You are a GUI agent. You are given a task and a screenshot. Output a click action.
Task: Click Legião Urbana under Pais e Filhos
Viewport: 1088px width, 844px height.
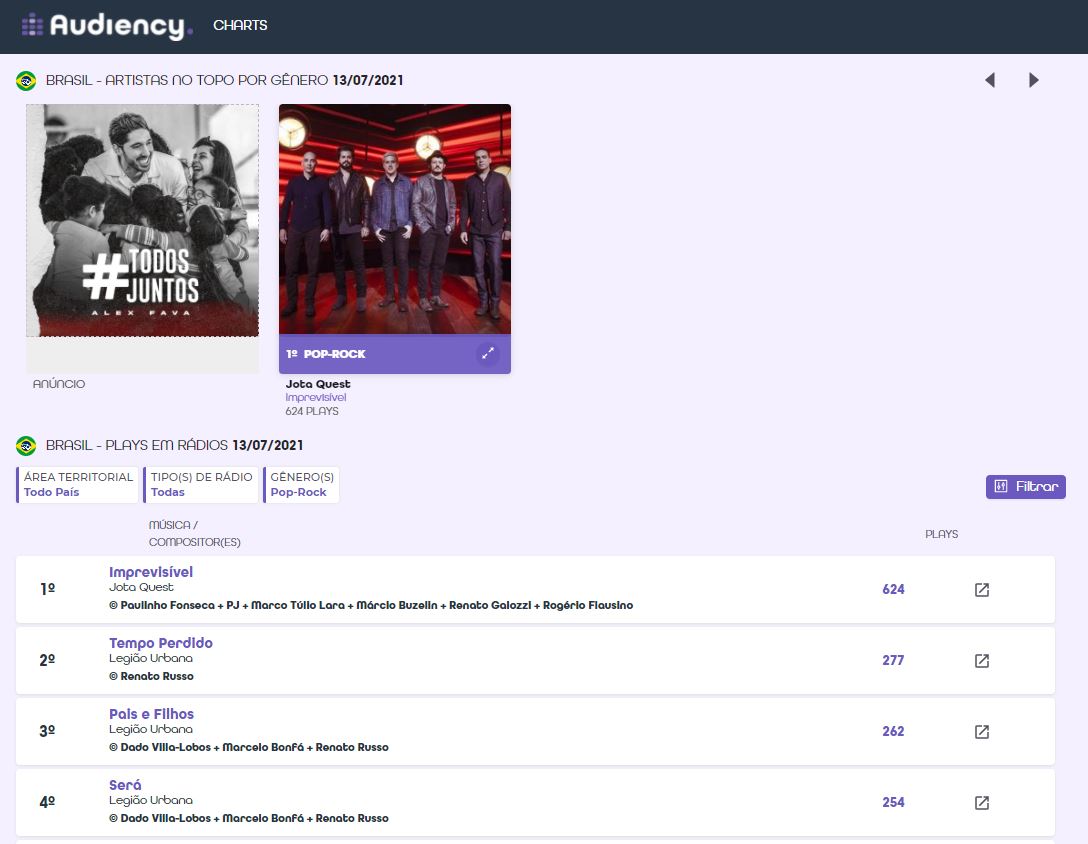point(151,729)
